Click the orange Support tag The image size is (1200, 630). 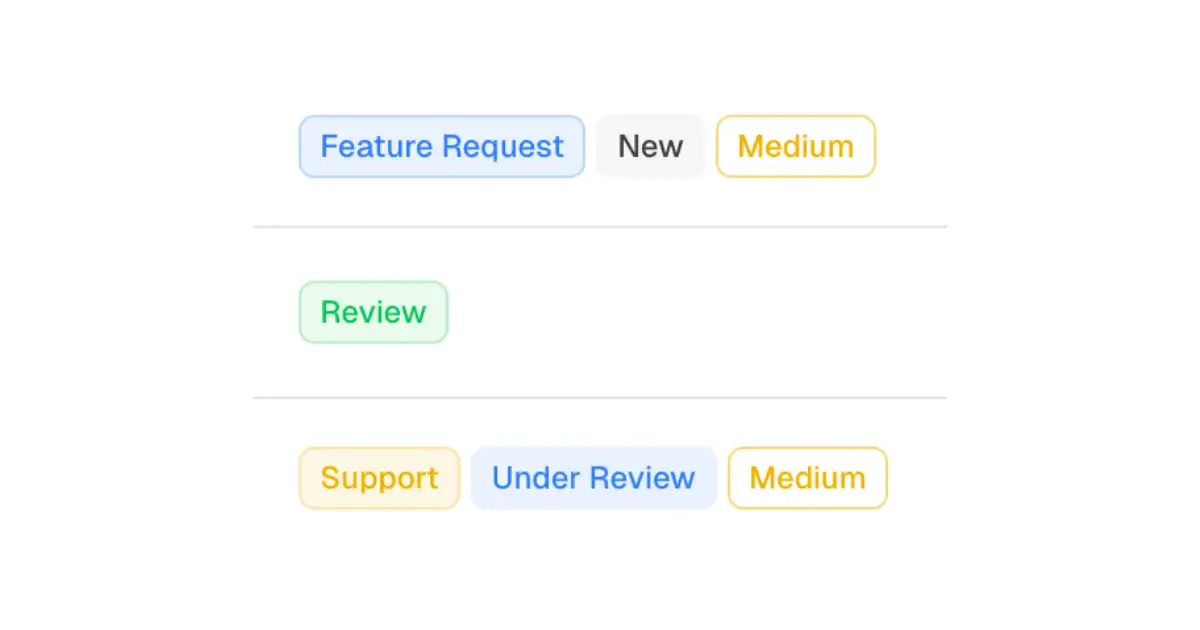379,478
